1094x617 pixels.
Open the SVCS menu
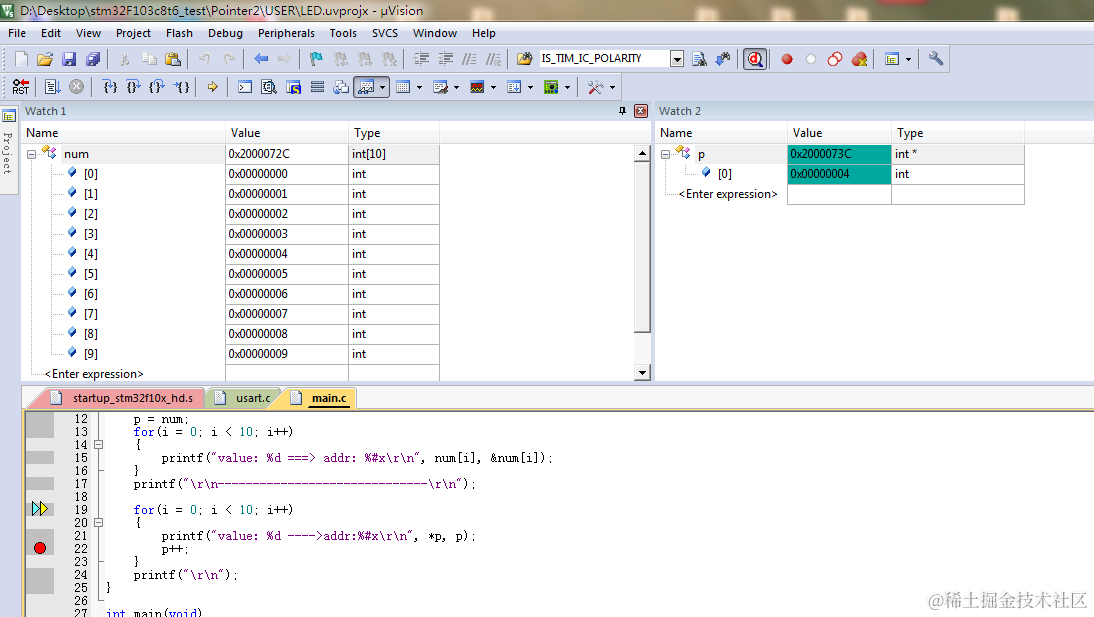384,33
